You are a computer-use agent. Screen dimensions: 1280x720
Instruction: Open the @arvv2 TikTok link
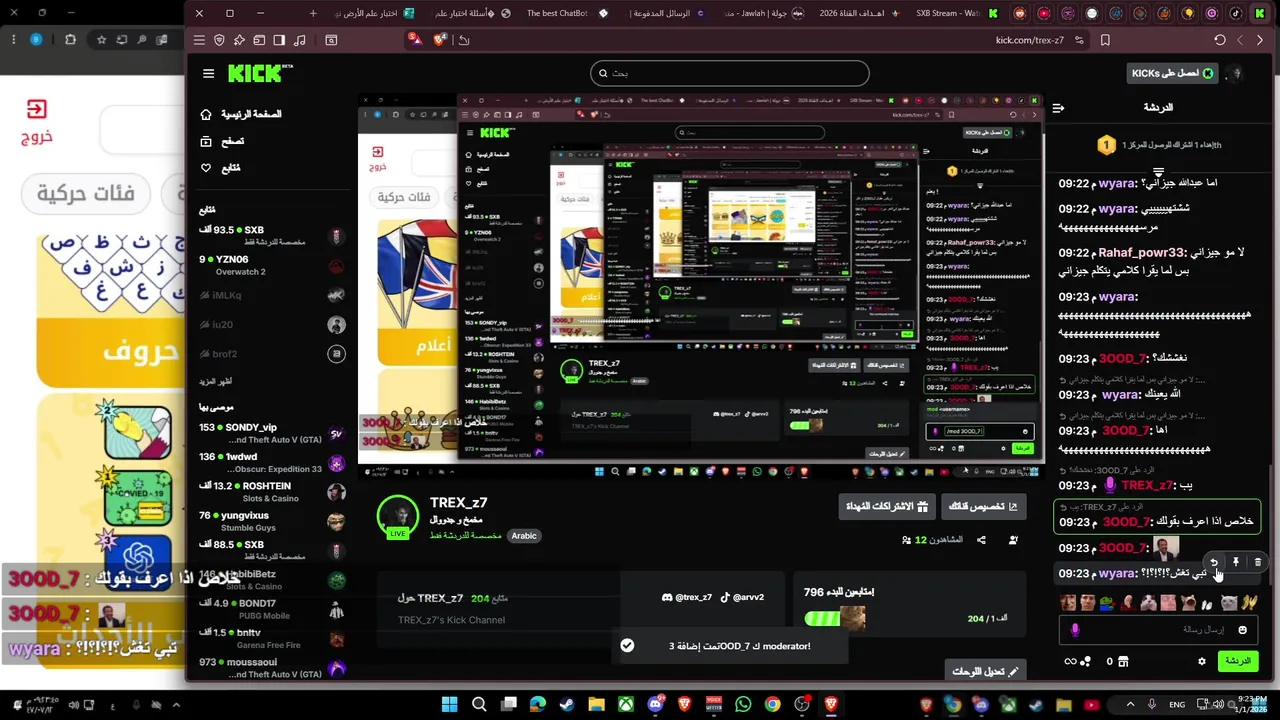tap(742, 597)
